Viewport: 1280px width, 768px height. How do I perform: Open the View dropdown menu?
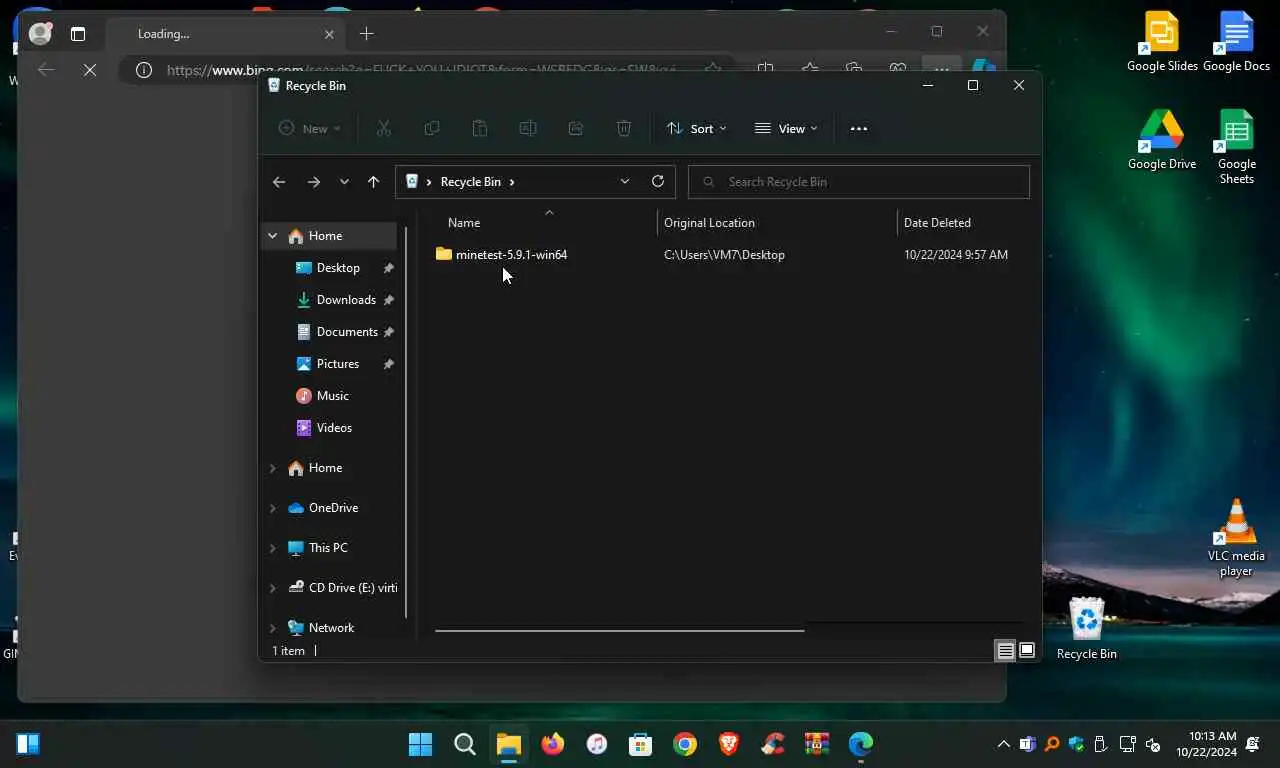pyautogui.click(x=786, y=128)
